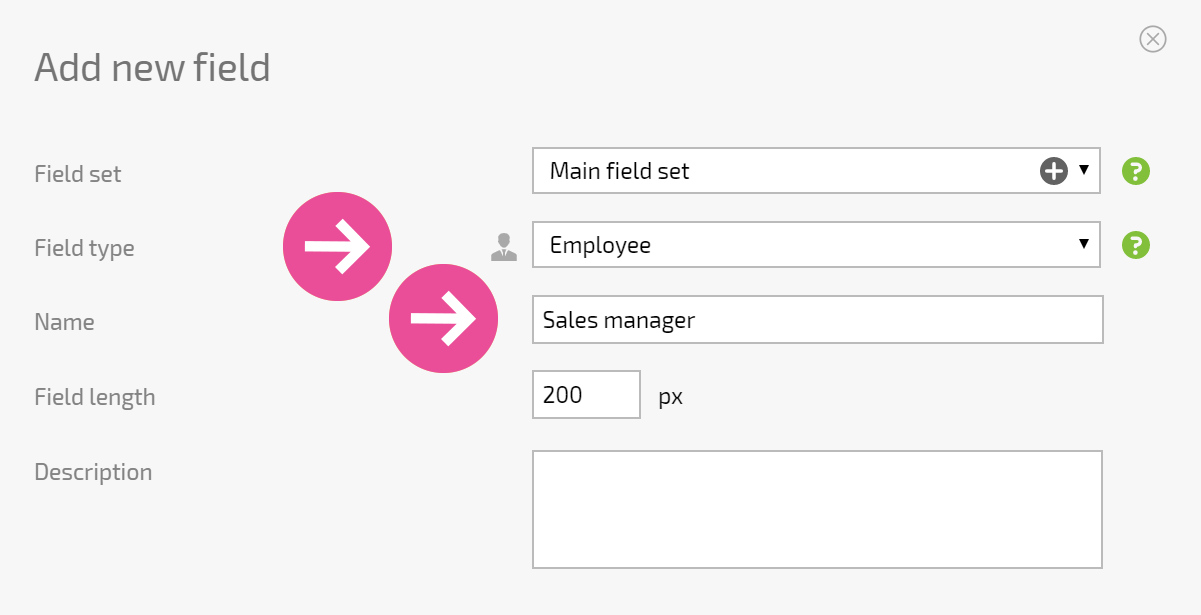1201x615 pixels.
Task: Click the Field length 200 input
Action: (586, 394)
